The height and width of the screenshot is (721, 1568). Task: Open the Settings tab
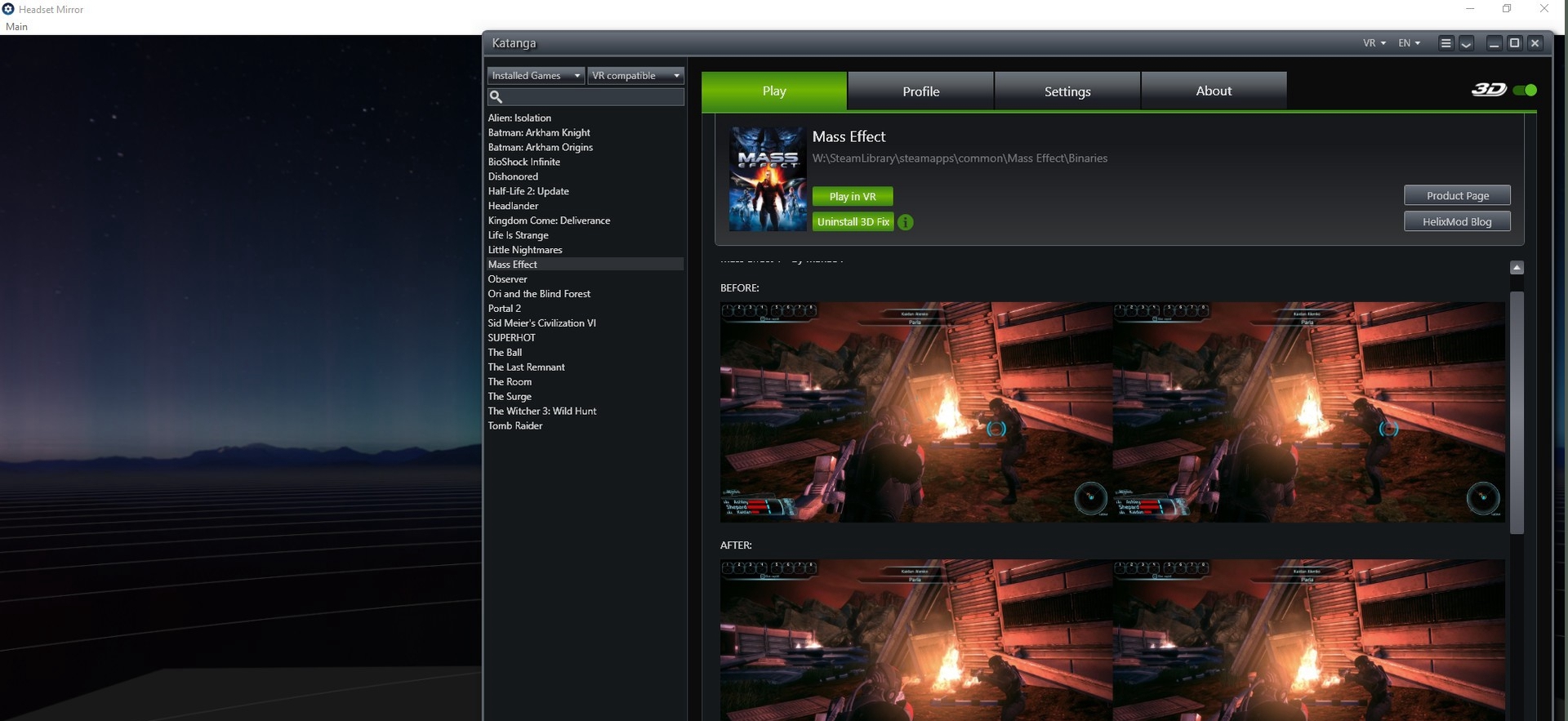1067,91
